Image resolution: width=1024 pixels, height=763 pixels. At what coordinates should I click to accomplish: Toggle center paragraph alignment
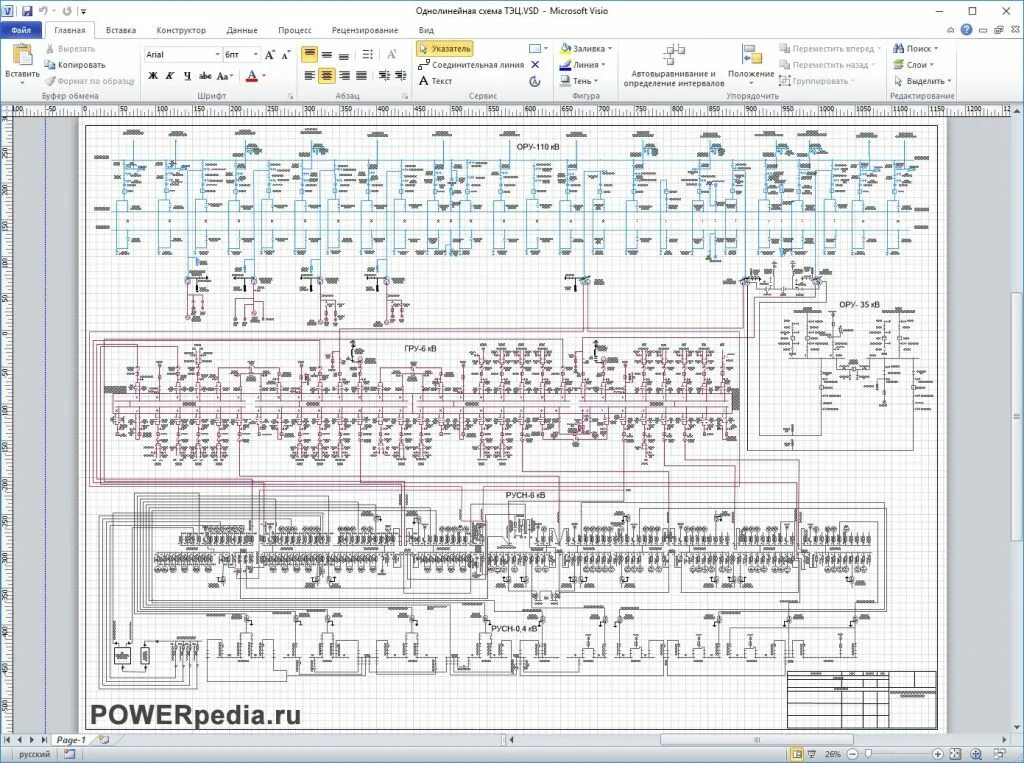327,76
